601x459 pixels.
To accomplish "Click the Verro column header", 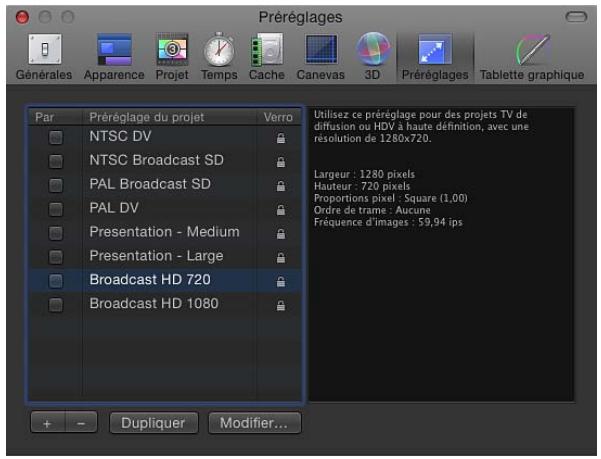I will point(279,117).
